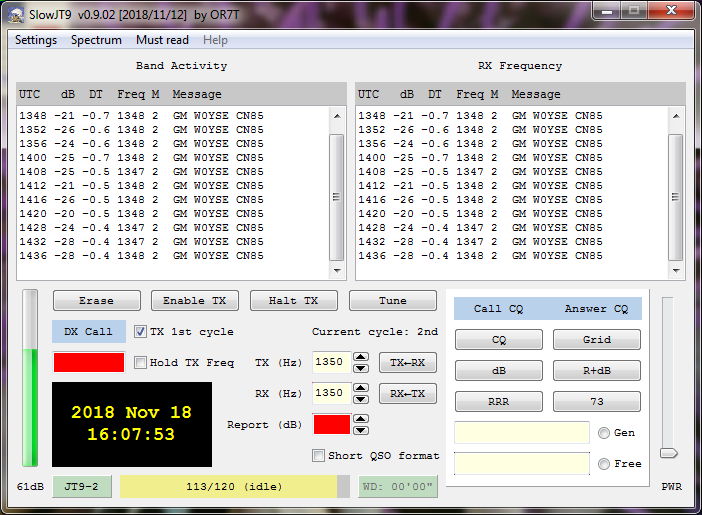Enable Short QSO format checkbox
The height and width of the screenshot is (515, 702).
pos(318,455)
